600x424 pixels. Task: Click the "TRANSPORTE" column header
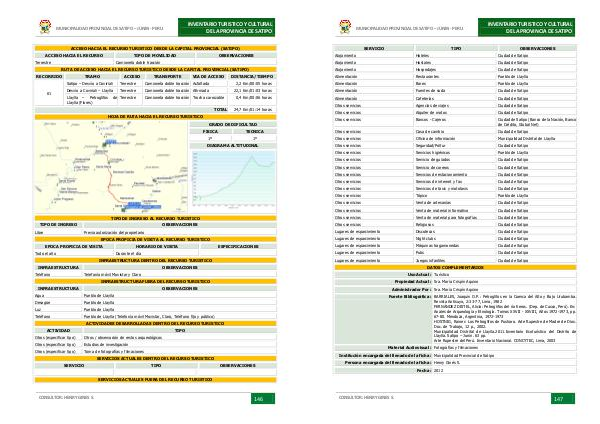(x=168, y=77)
